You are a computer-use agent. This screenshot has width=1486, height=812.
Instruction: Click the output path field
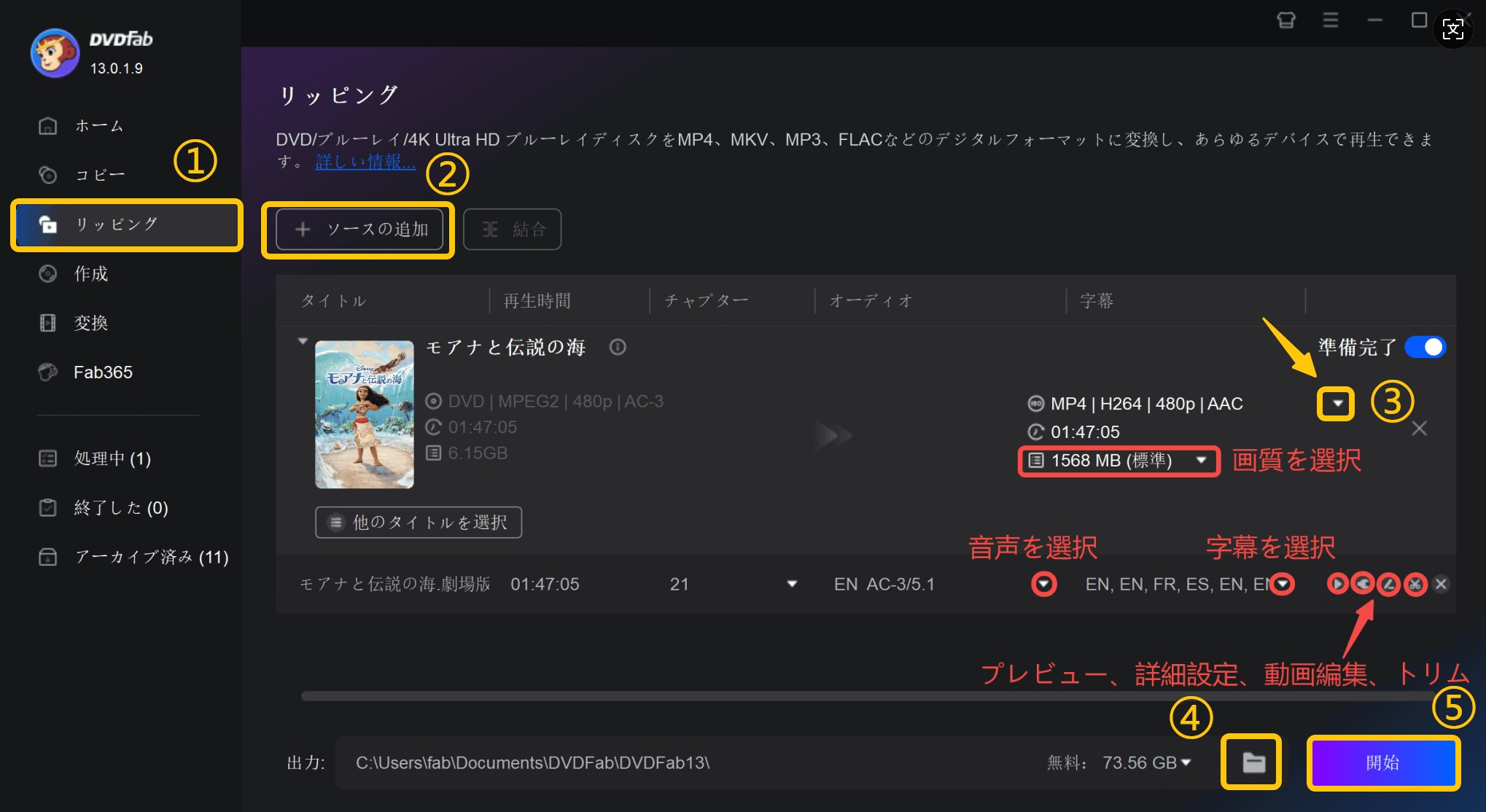click(685, 763)
